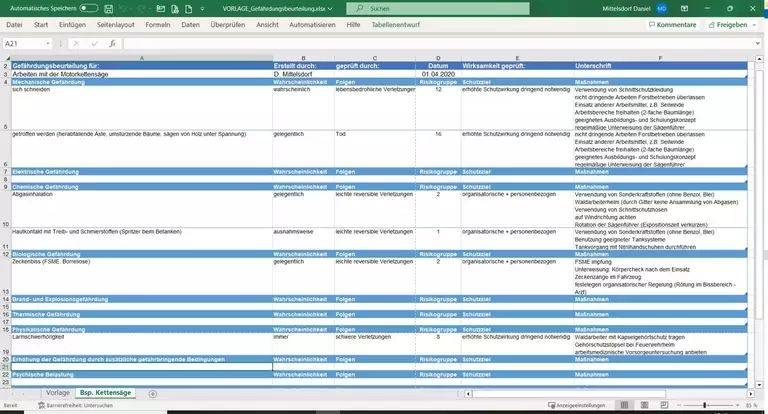This screenshot has height=414, width=768.
Task: Toggle the Automatisches Speichern switch
Action: click(x=89, y=8)
